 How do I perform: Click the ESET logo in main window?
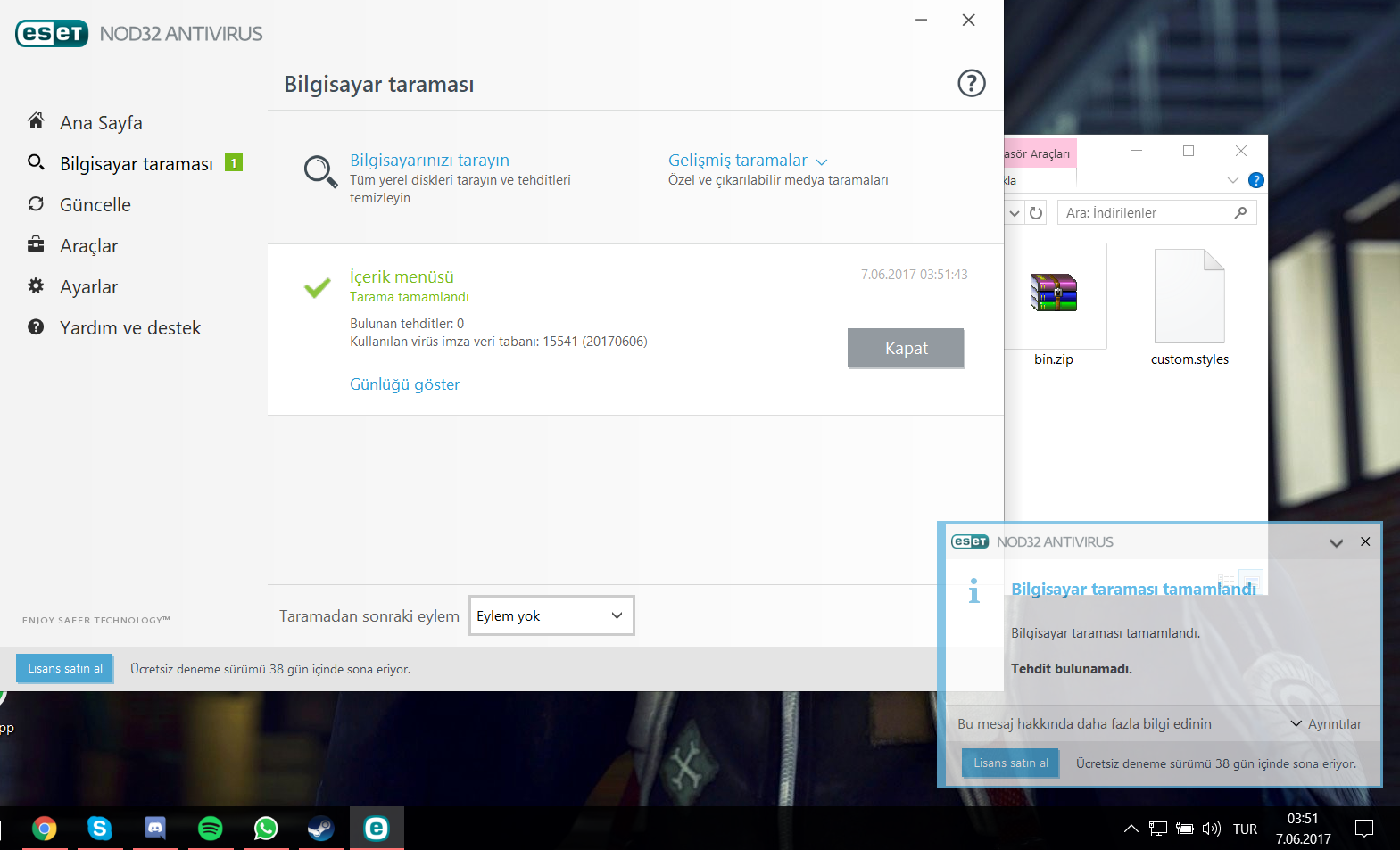coord(52,33)
